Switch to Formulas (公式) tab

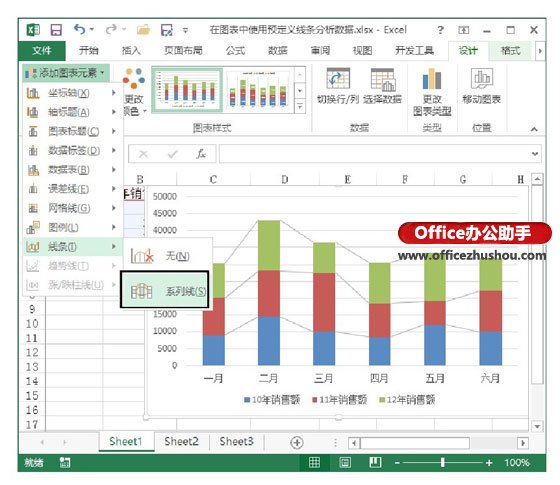click(235, 51)
